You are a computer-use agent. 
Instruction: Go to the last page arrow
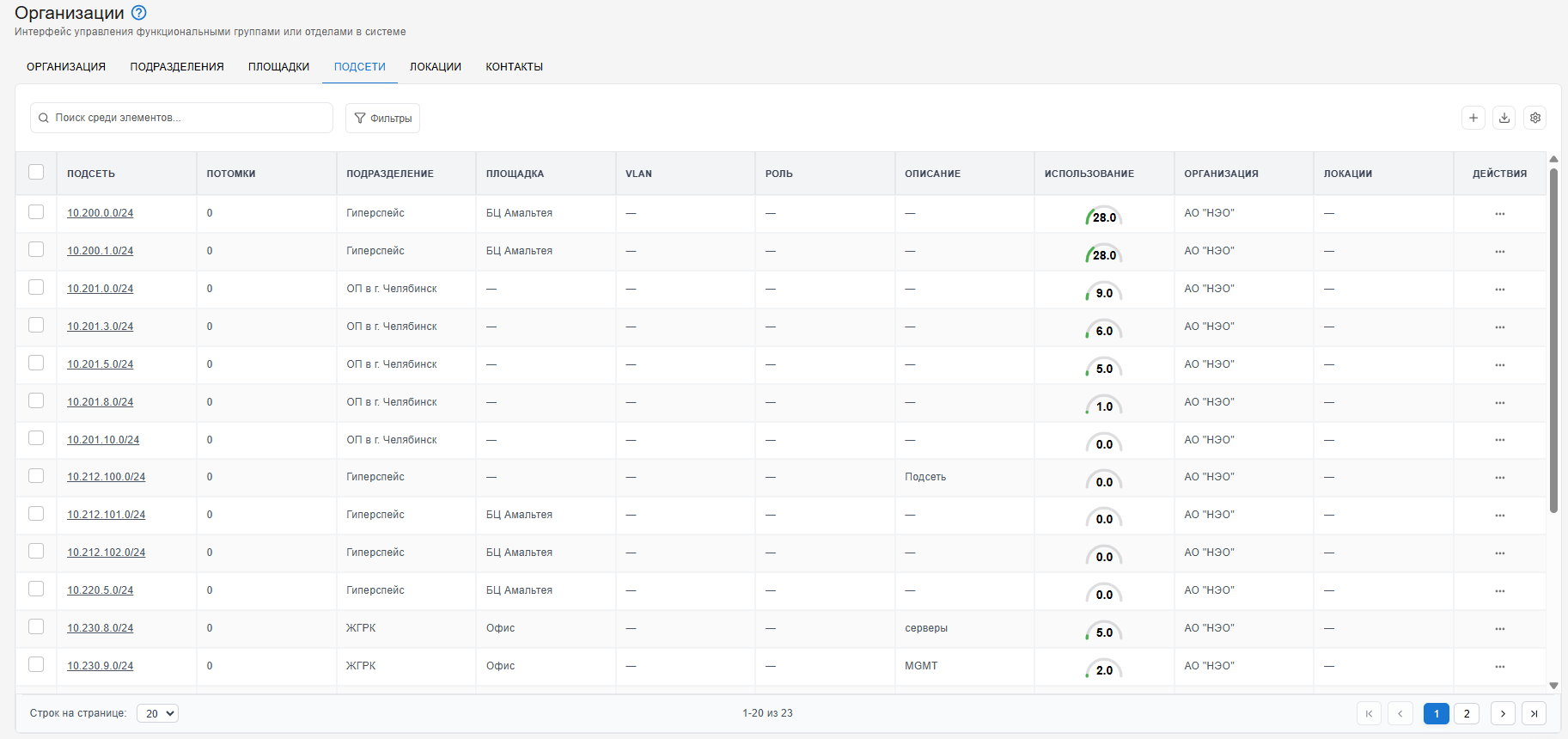coord(1534,713)
